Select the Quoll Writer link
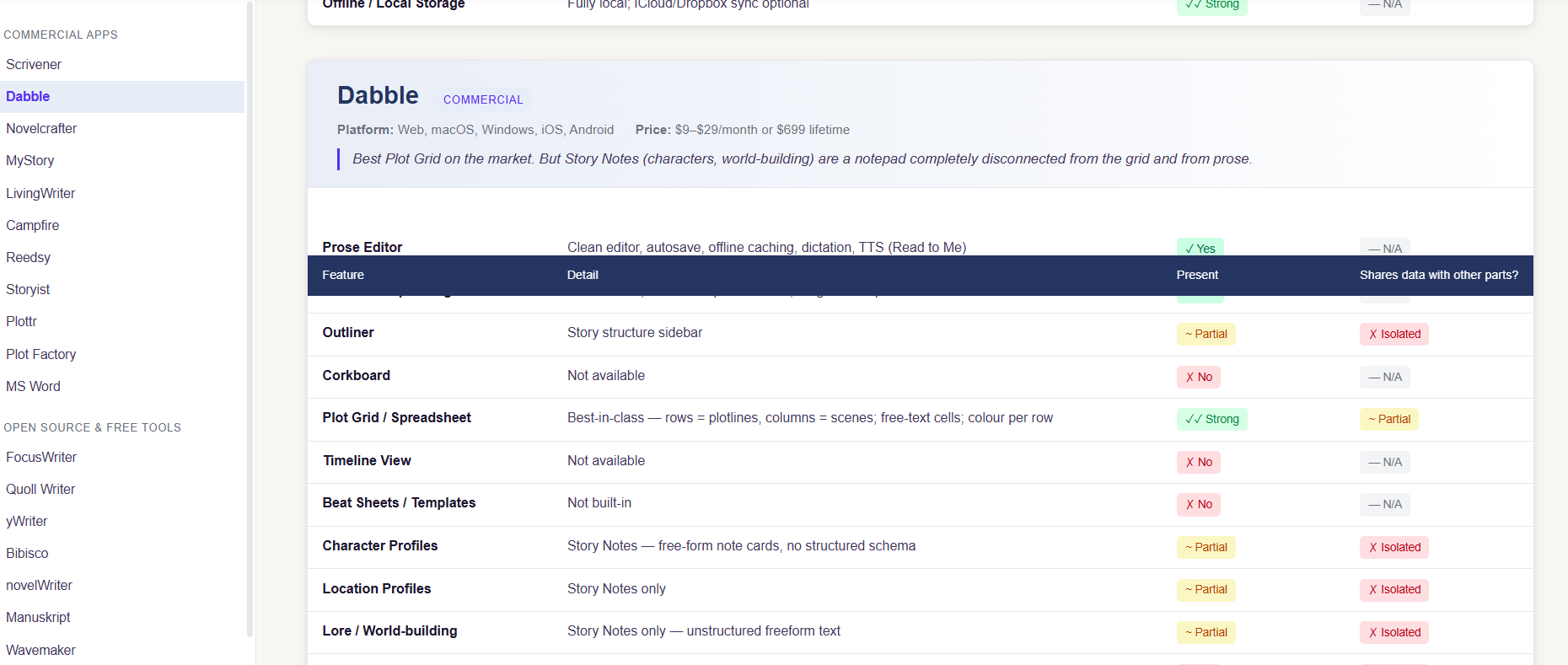 pos(40,490)
